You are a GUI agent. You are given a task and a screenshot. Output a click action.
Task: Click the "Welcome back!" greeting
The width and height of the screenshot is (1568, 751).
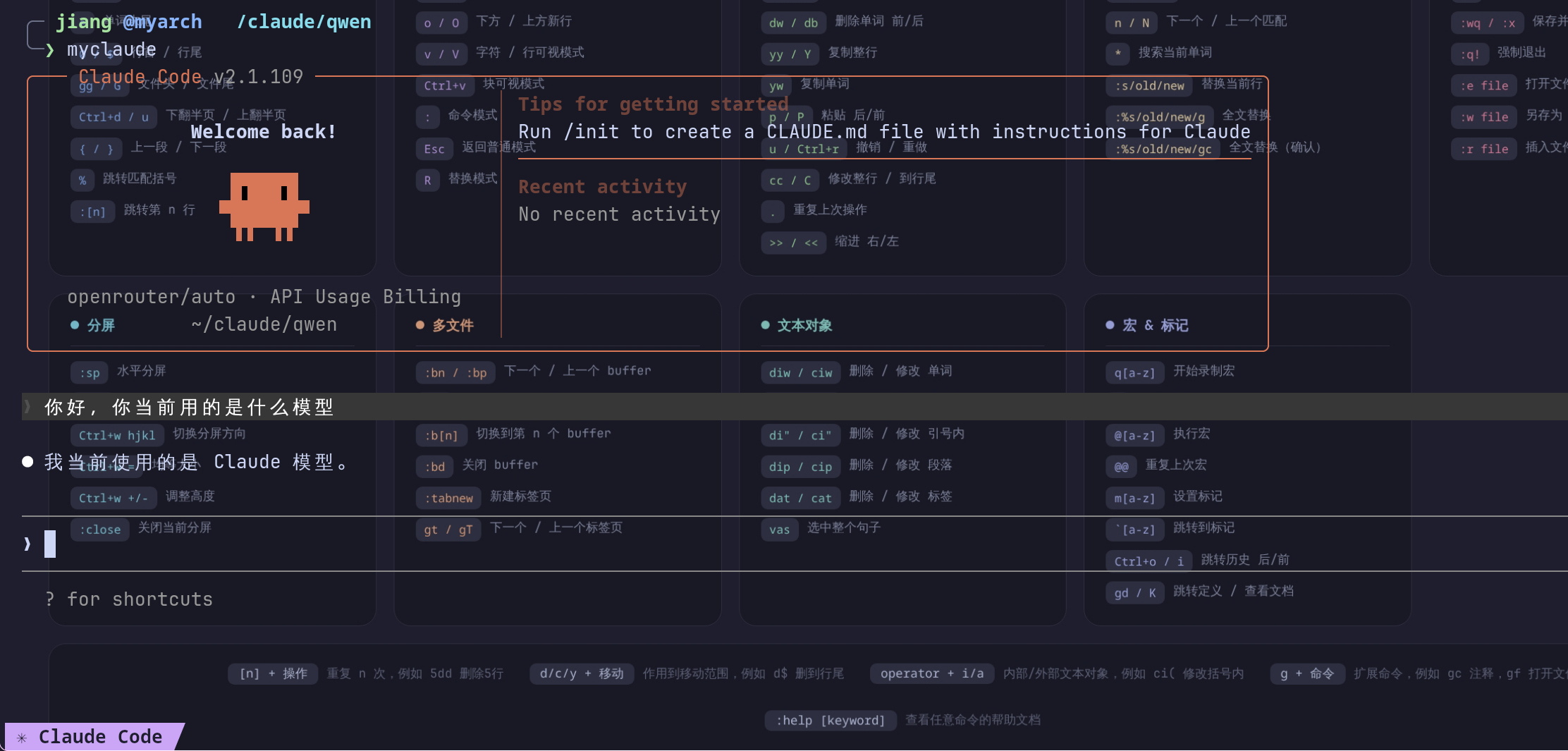pos(264,132)
